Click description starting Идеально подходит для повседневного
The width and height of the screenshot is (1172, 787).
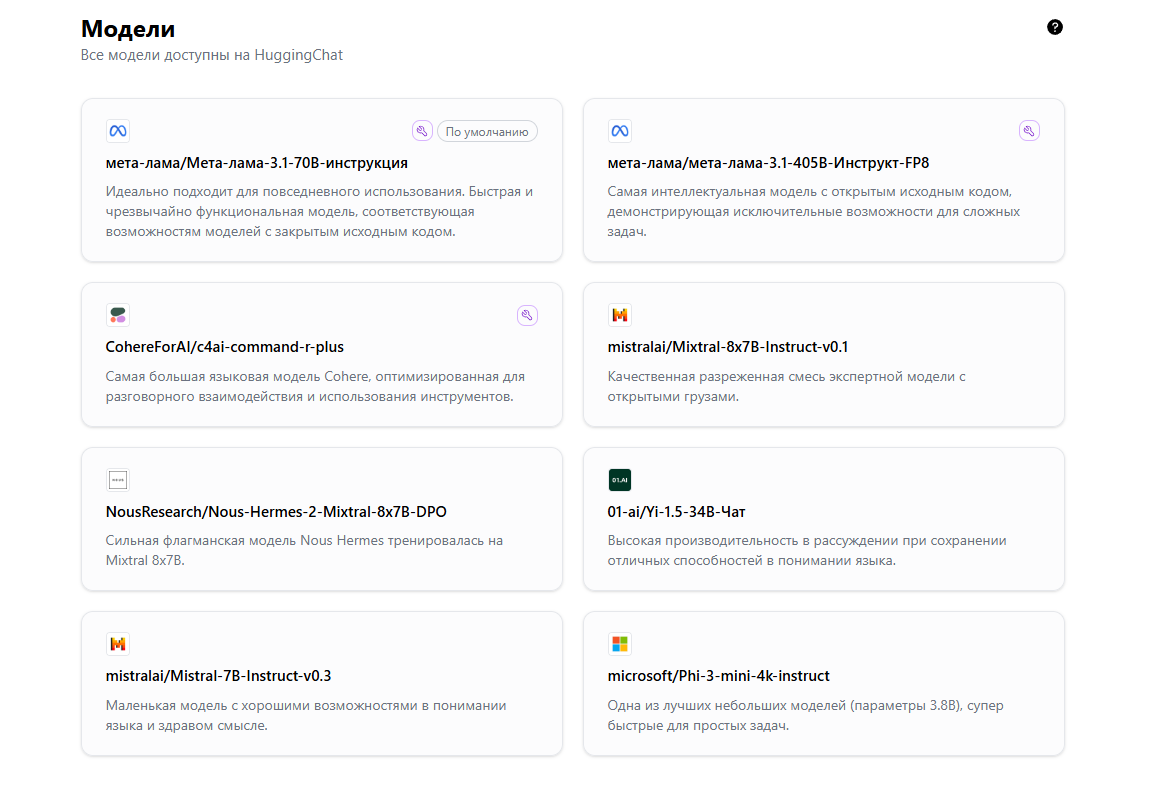point(319,212)
